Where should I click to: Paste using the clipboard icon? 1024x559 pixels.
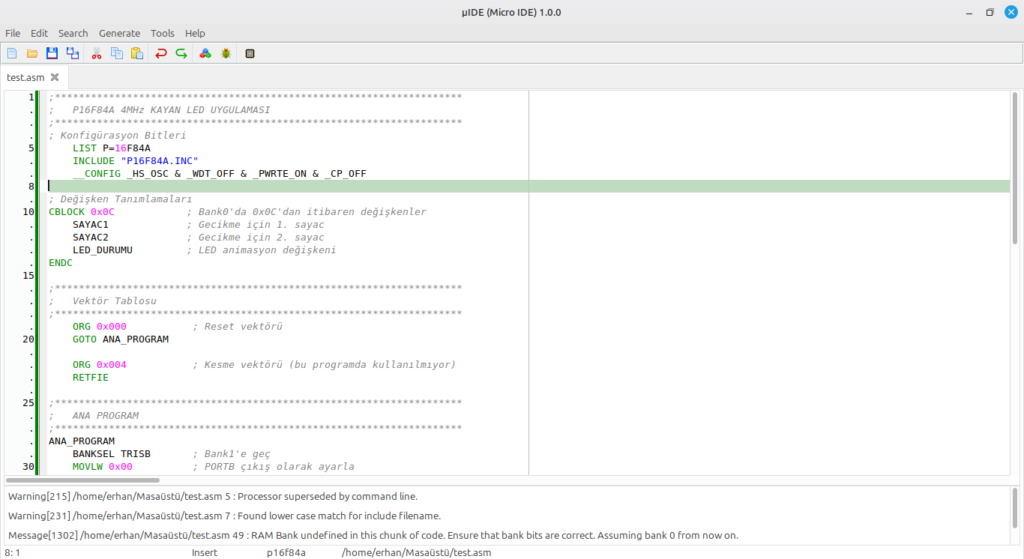pos(136,53)
